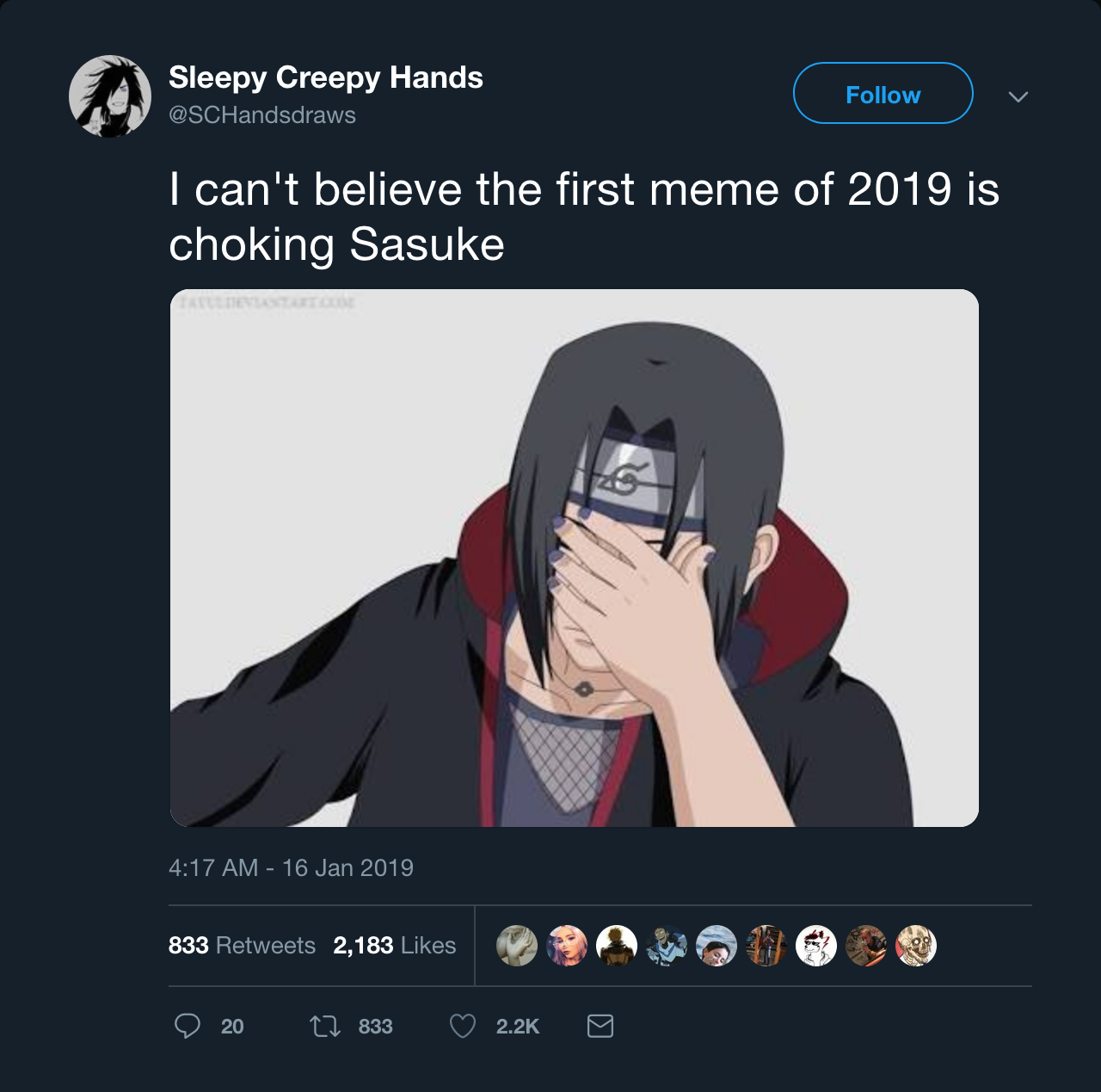The width and height of the screenshot is (1101, 1092).
Task: Open the @SCHandsdraws handle link
Action: [262, 113]
